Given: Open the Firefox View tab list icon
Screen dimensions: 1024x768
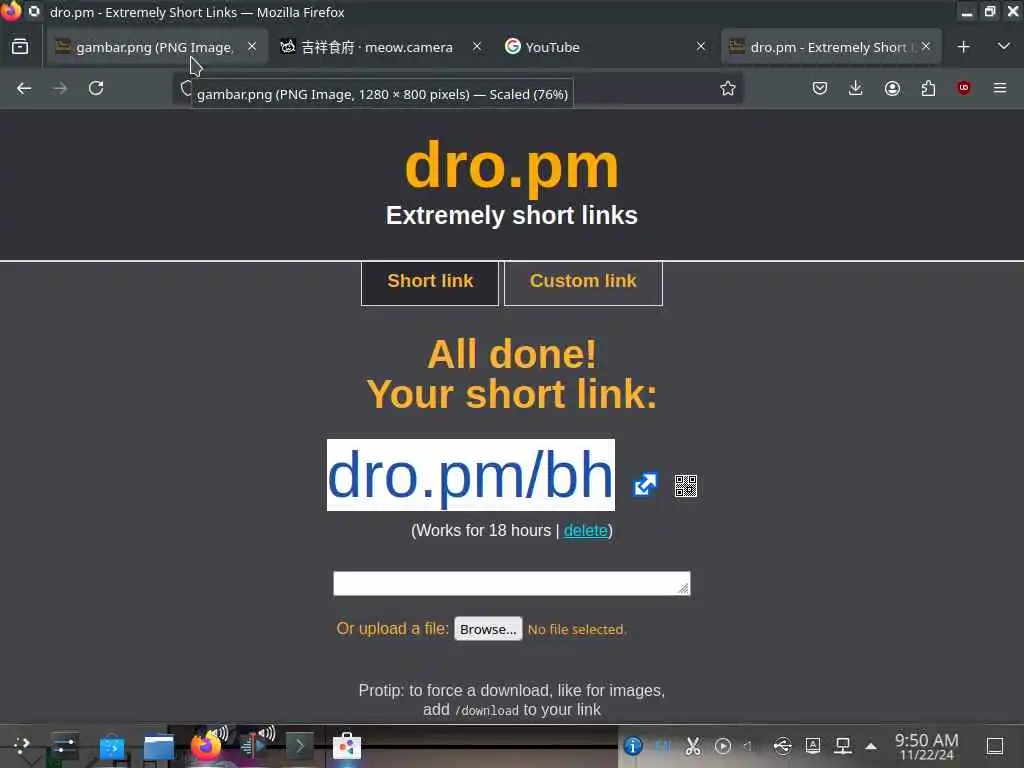Looking at the screenshot, I should tap(20, 47).
